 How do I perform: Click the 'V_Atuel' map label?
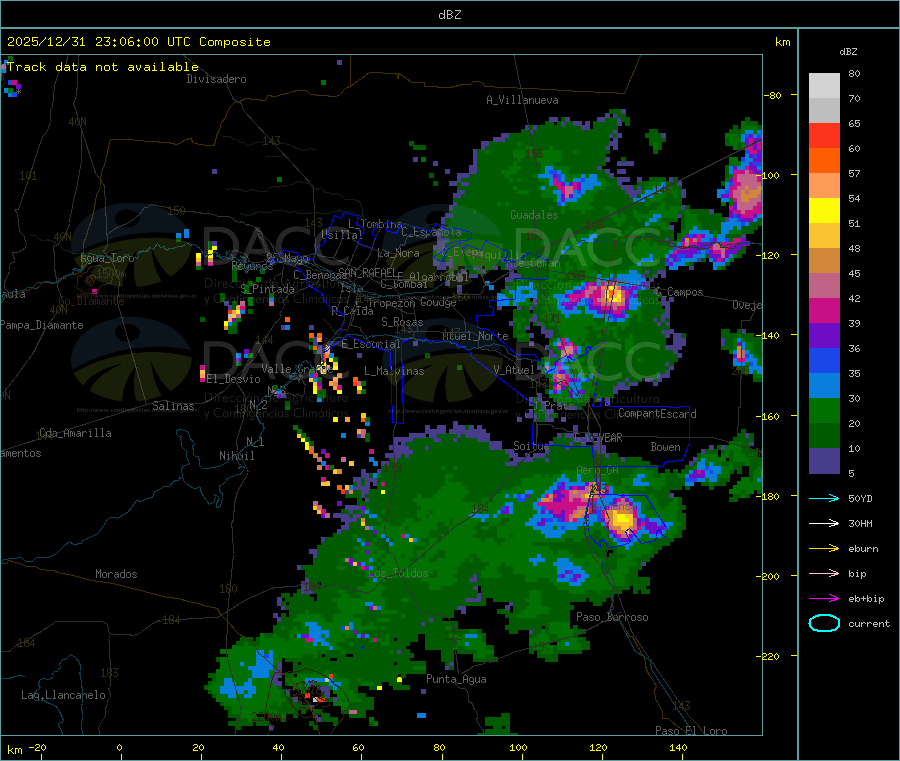point(514,370)
